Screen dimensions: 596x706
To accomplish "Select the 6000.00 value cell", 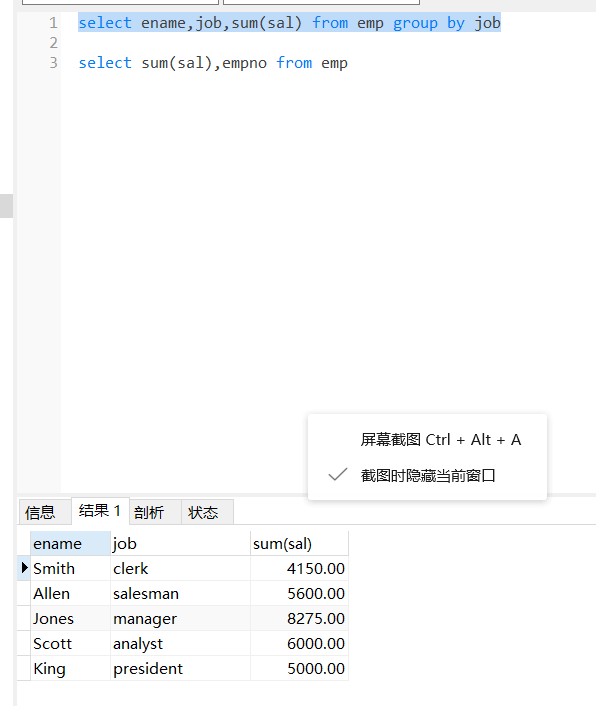I will pyautogui.click(x=299, y=643).
